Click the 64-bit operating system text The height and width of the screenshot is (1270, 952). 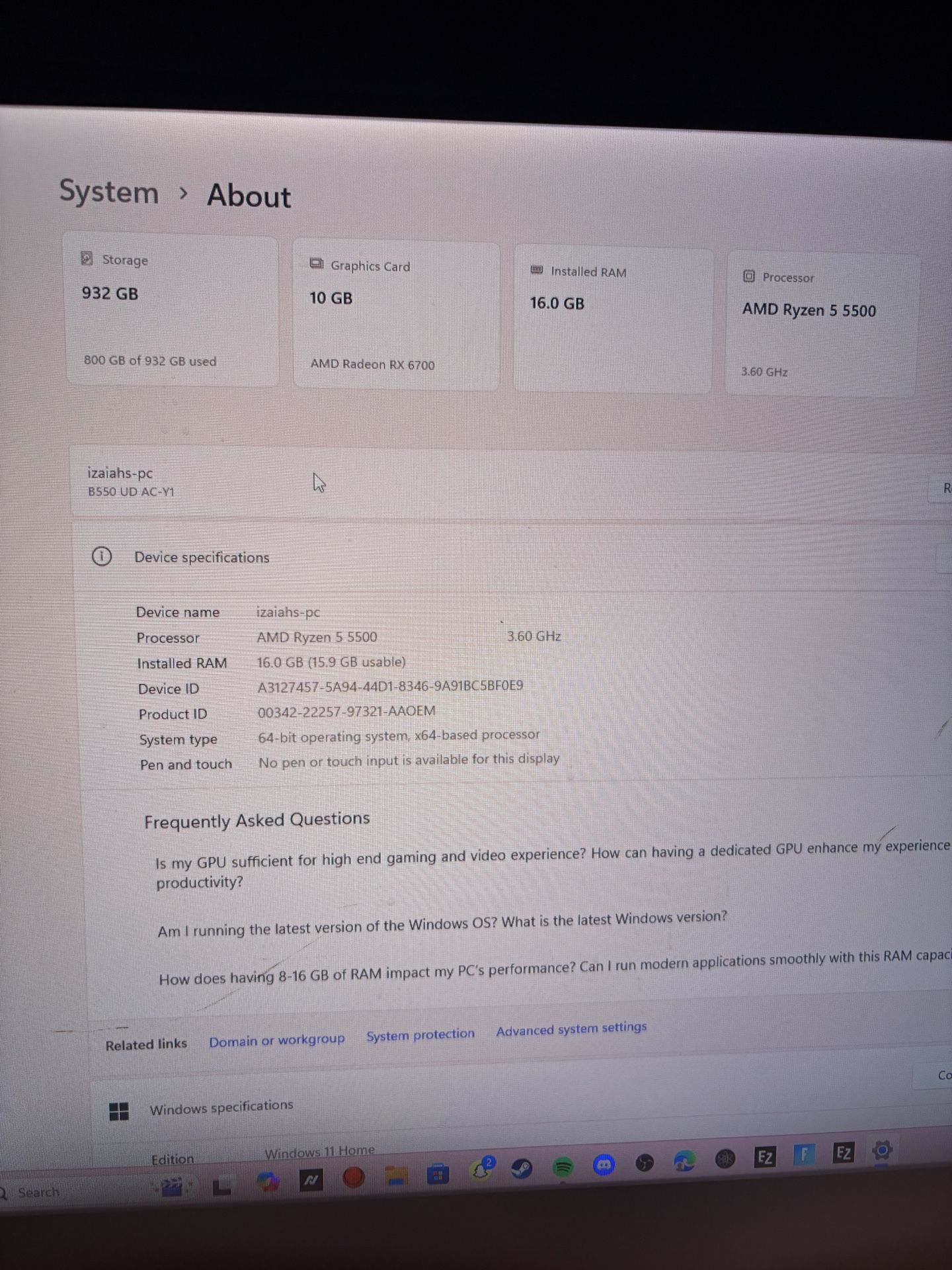click(x=399, y=736)
